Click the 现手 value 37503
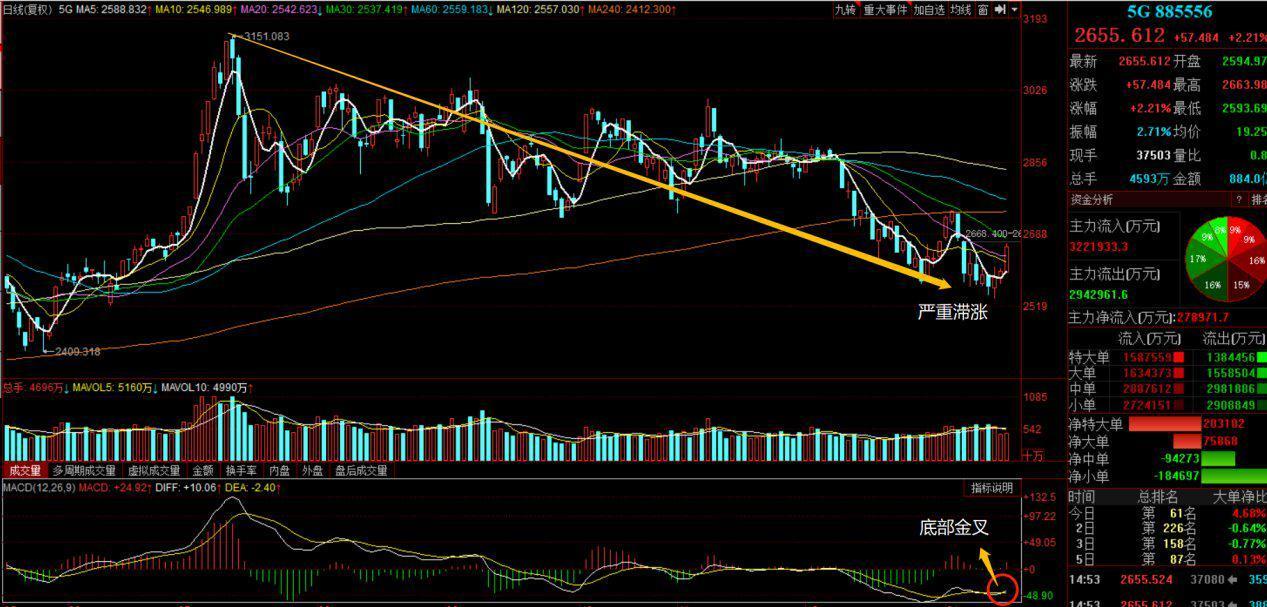This screenshot has height=607, width=1267. 1151,155
